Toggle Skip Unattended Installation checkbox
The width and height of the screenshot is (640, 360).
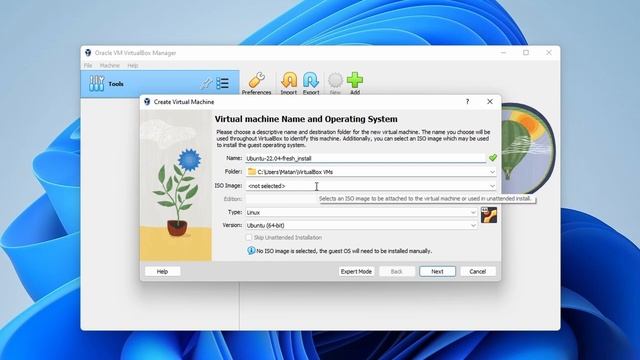tap(249, 237)
